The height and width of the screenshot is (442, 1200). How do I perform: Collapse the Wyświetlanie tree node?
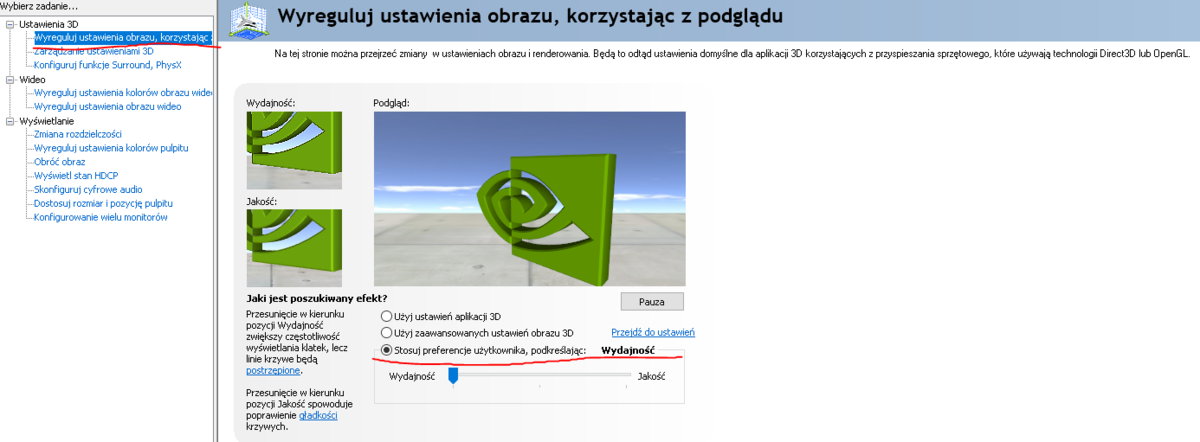(x=10, y=120)
